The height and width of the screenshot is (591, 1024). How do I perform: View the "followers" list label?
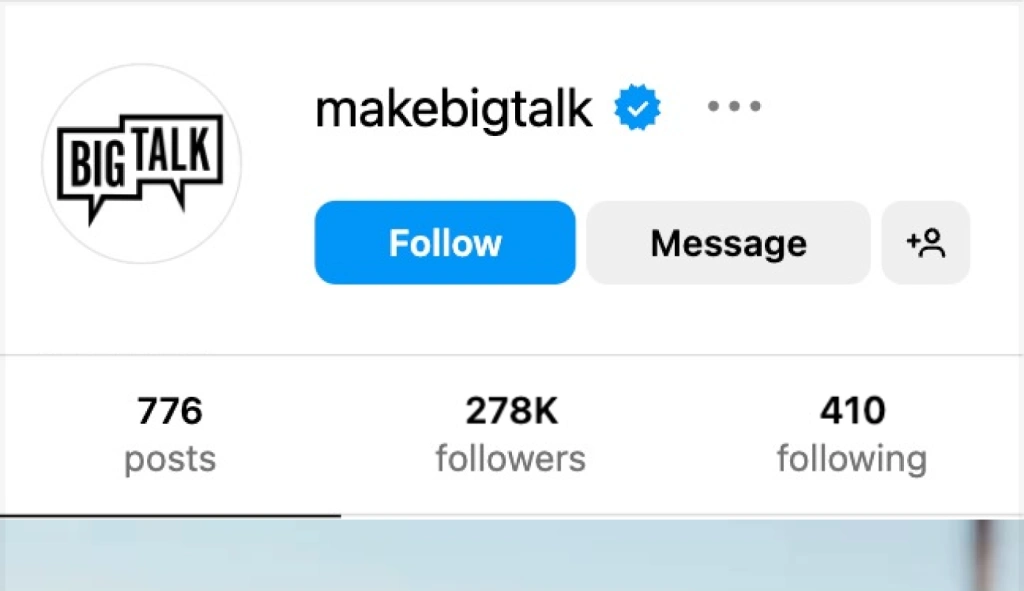click(510, 460)
